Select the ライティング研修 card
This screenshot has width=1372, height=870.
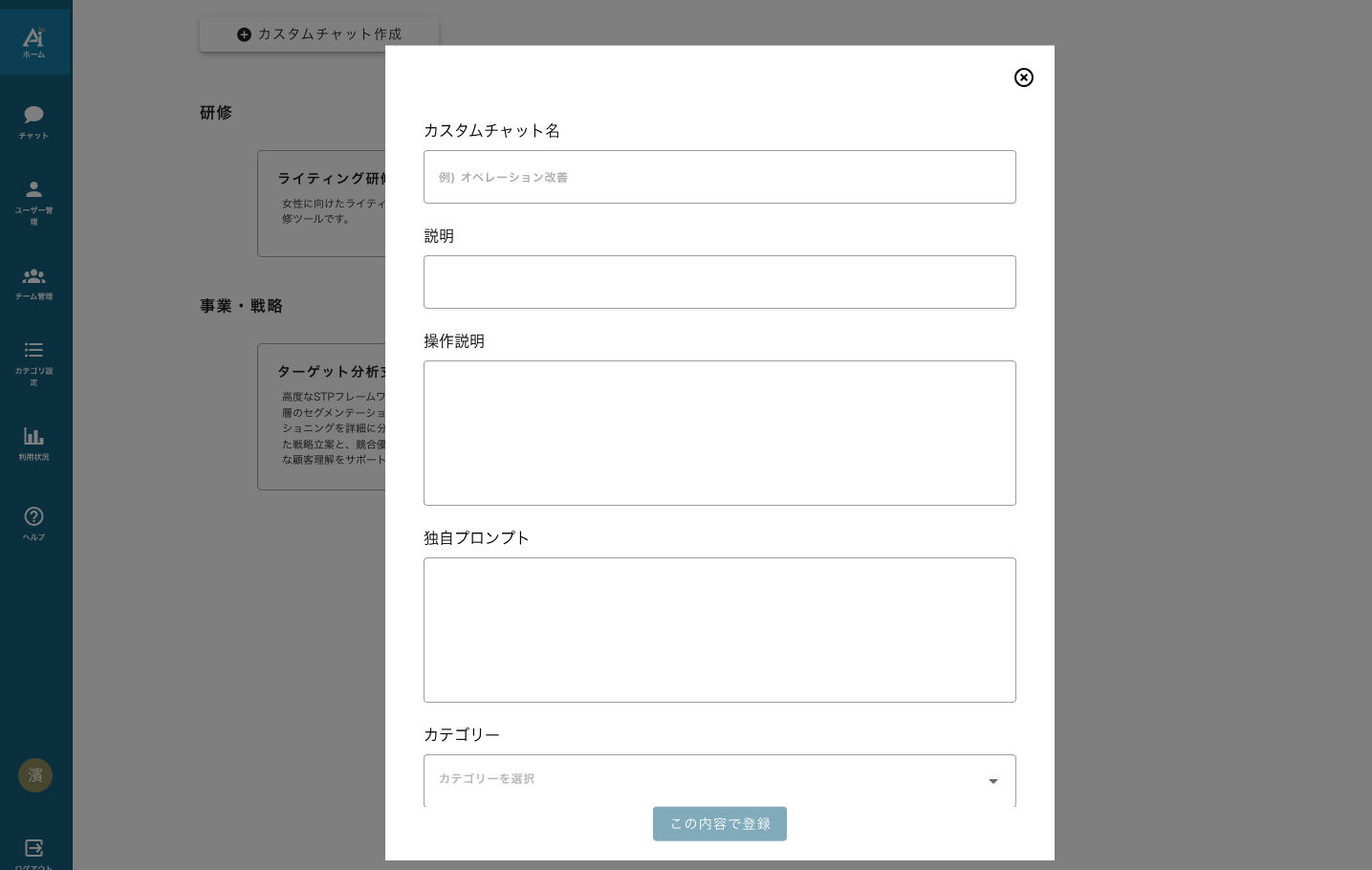(322, 204)
